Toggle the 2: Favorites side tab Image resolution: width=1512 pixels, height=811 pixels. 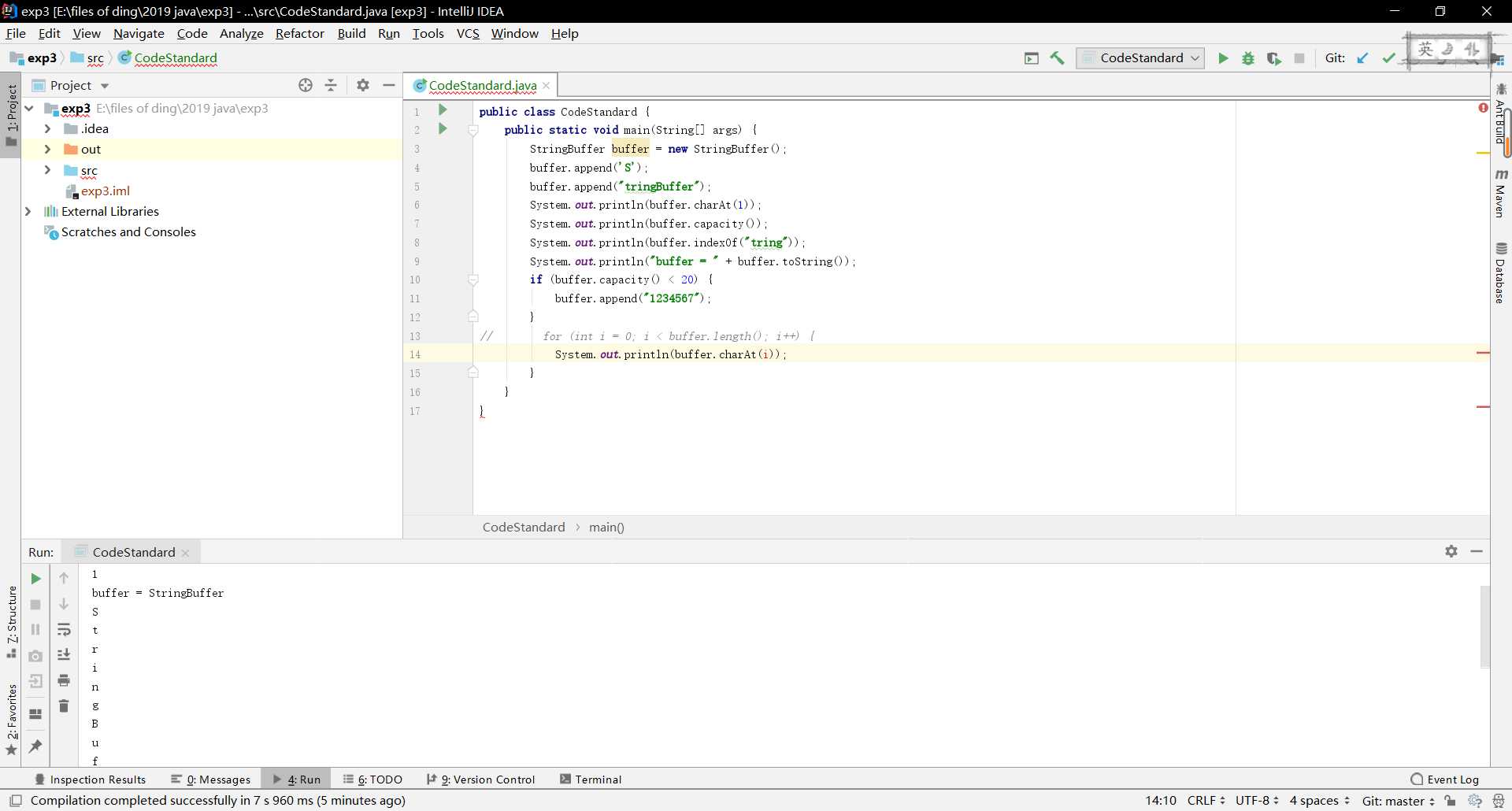(x=11, y=720)
